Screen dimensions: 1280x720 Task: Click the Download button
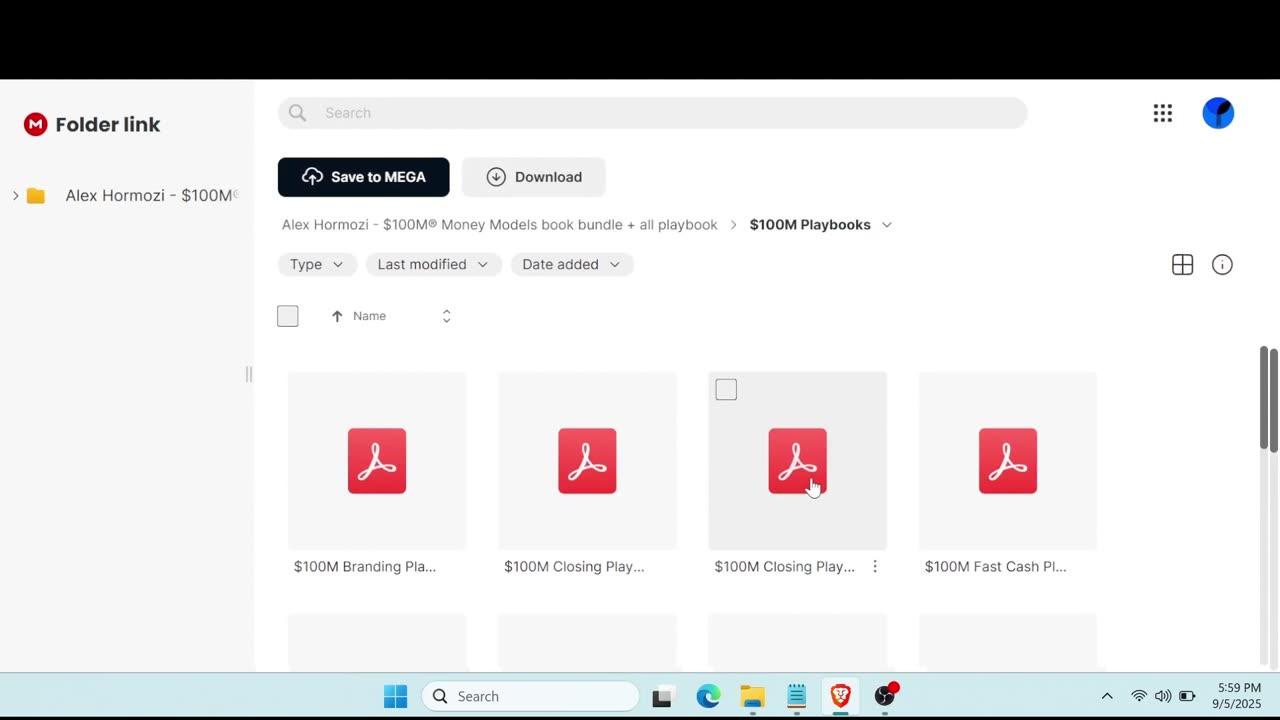534,177
